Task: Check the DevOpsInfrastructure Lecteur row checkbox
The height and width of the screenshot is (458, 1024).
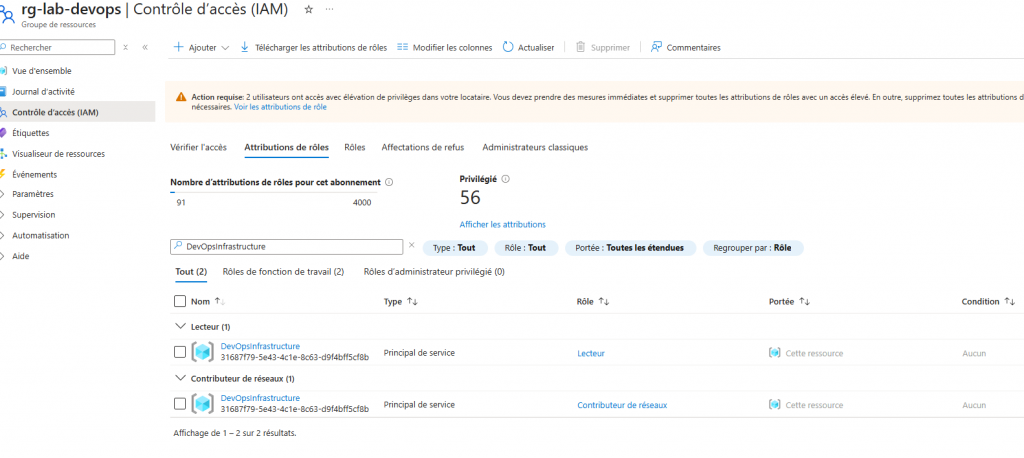Action: click(x=180, y=352)
